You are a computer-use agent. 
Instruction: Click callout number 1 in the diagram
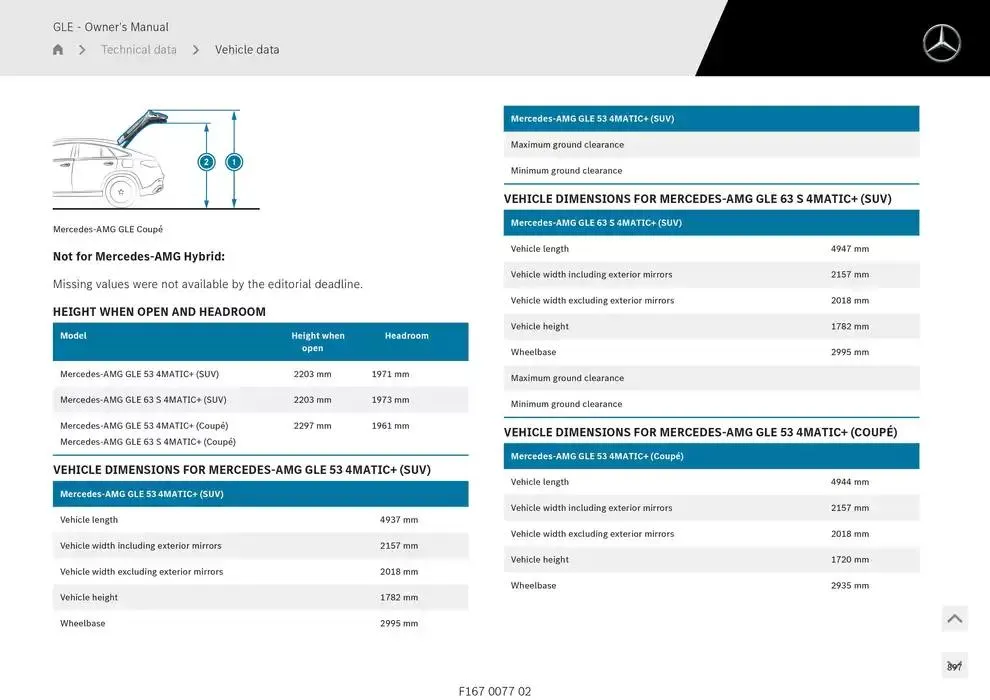click(x=234, y=162)
